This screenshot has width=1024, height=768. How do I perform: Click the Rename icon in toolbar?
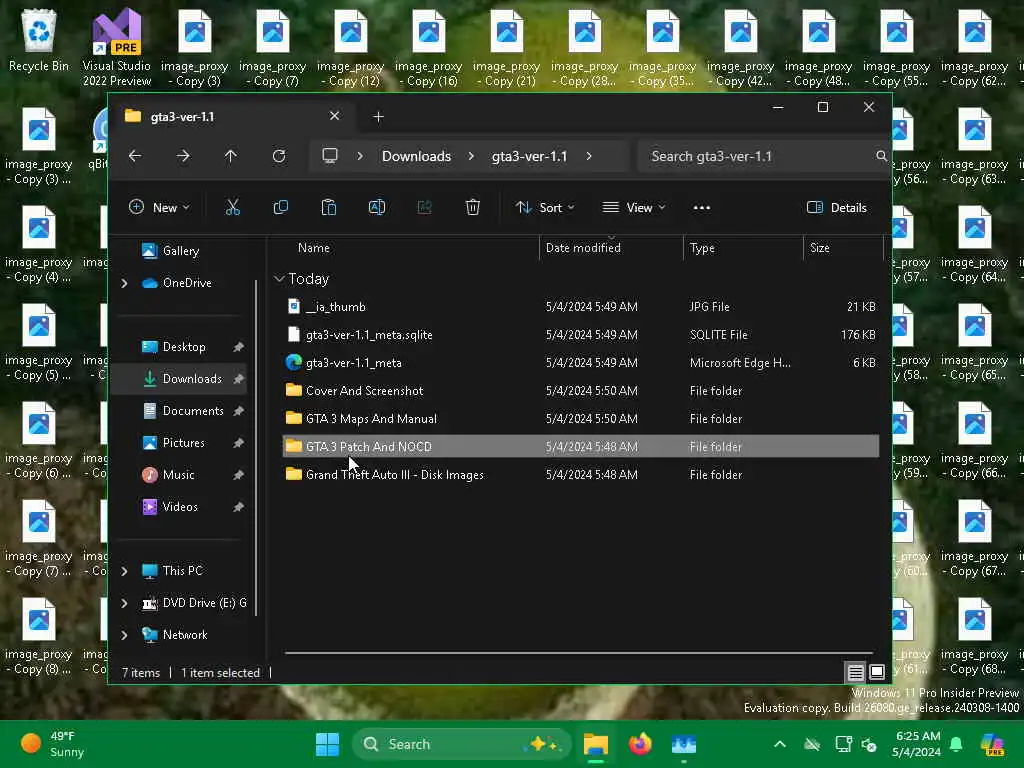[x=377, y=208]
